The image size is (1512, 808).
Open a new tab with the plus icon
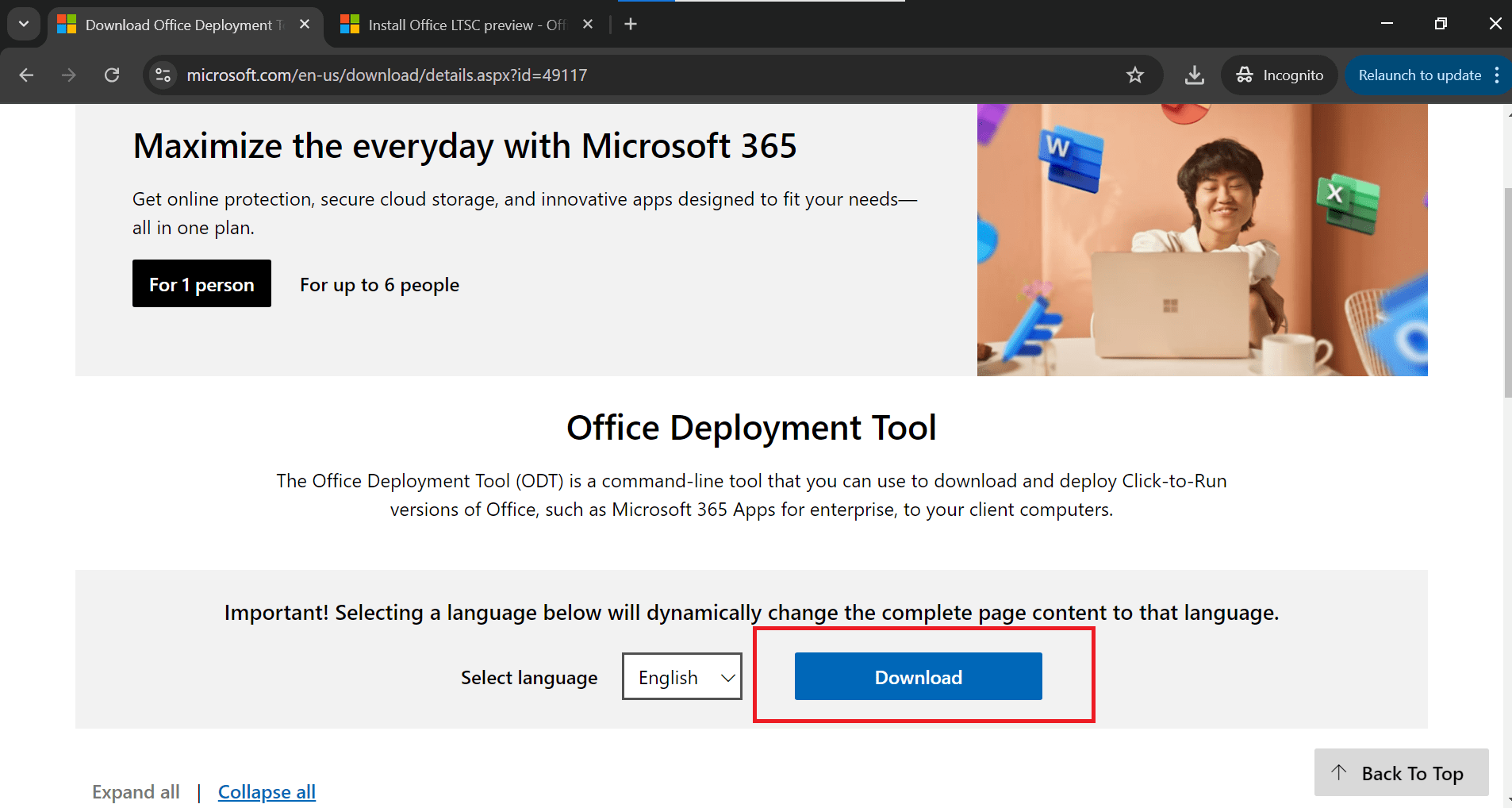point(630,24)
